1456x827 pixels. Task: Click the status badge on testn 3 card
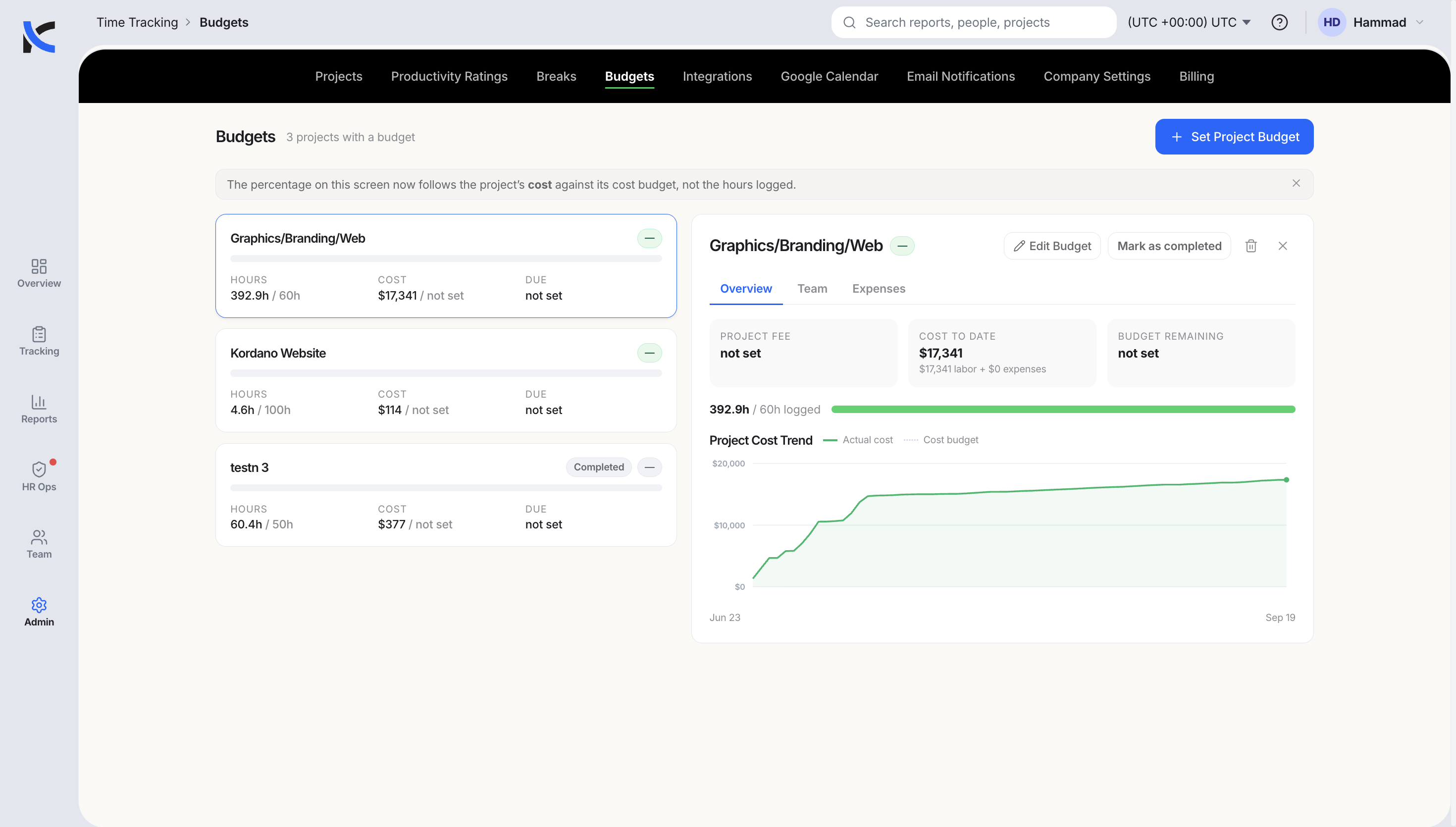coord(649,467)
